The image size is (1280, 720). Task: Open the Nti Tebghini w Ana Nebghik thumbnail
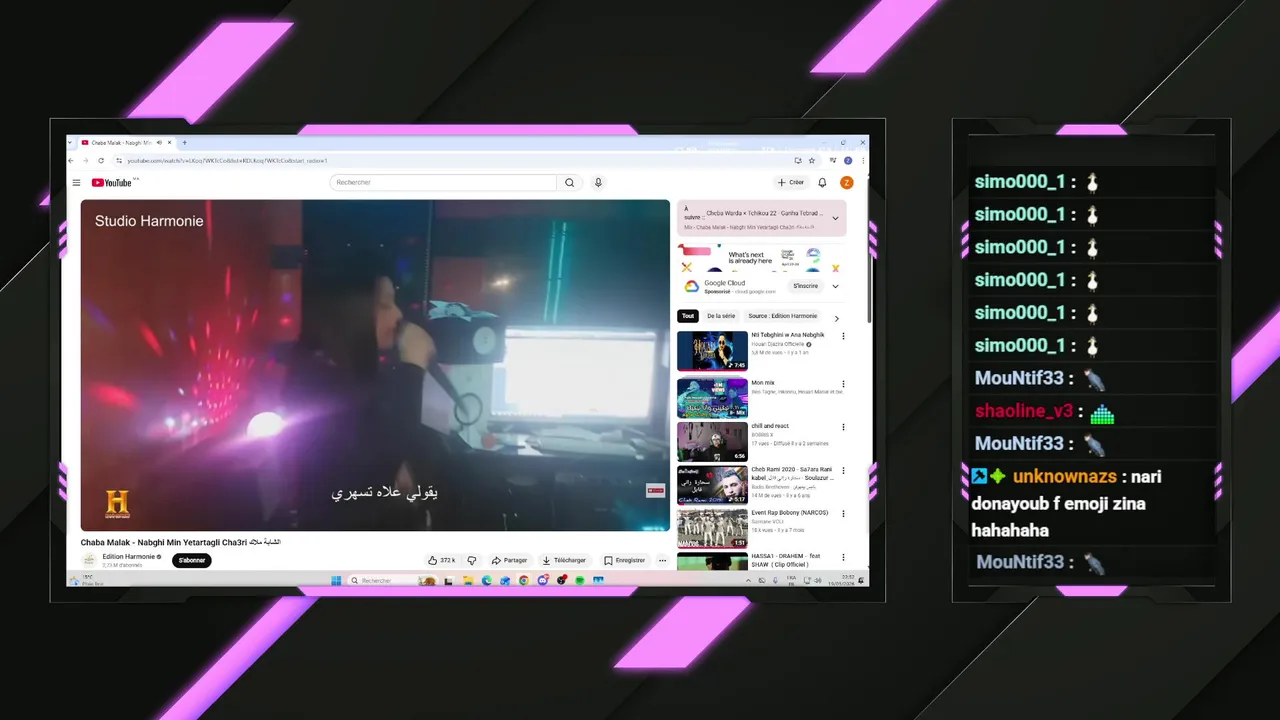point(712,351)
